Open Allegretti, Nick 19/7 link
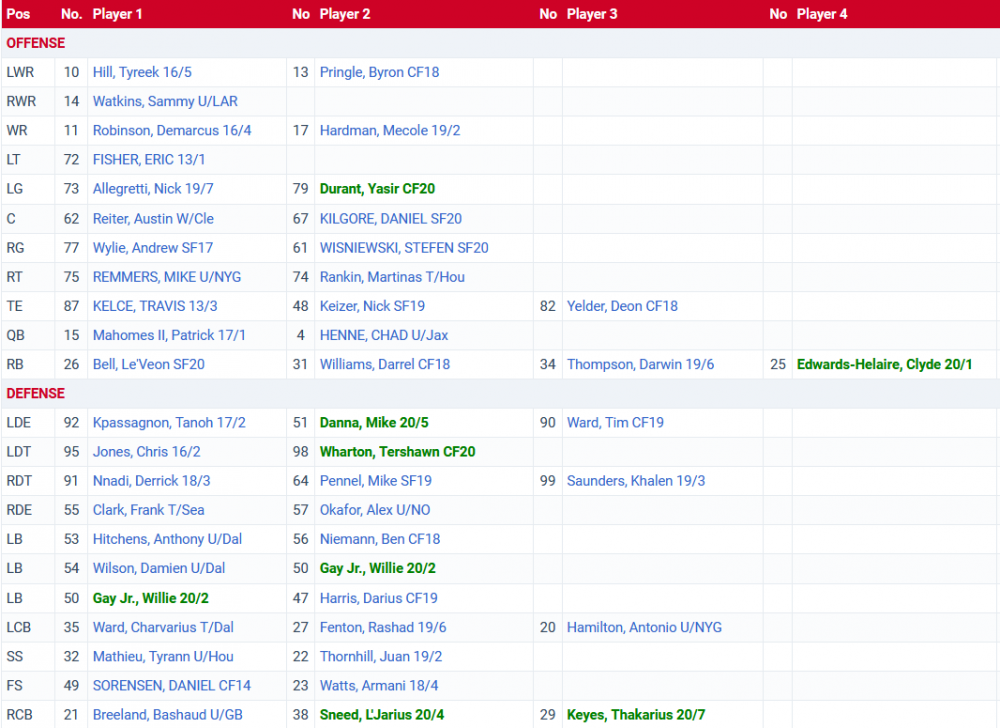The image size is (1000, 728). pos(153,189)
